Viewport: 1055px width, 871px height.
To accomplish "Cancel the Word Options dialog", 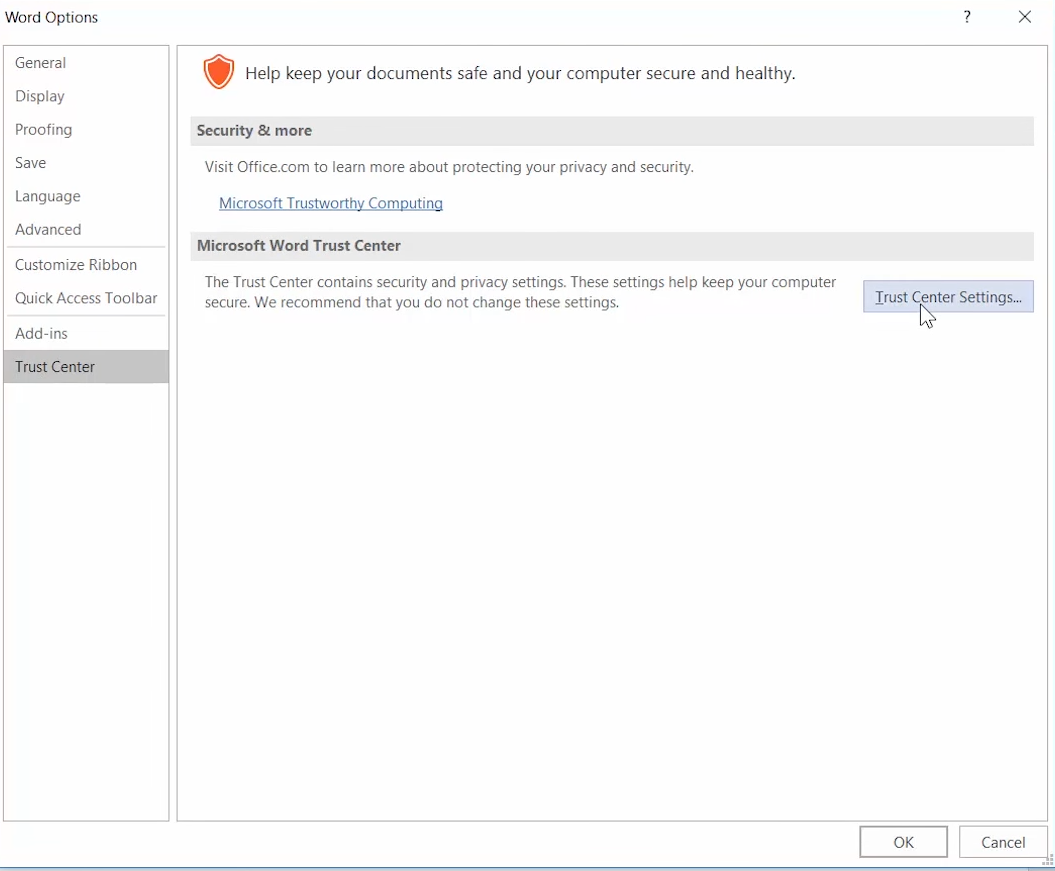I will [x=1003, y=842].
